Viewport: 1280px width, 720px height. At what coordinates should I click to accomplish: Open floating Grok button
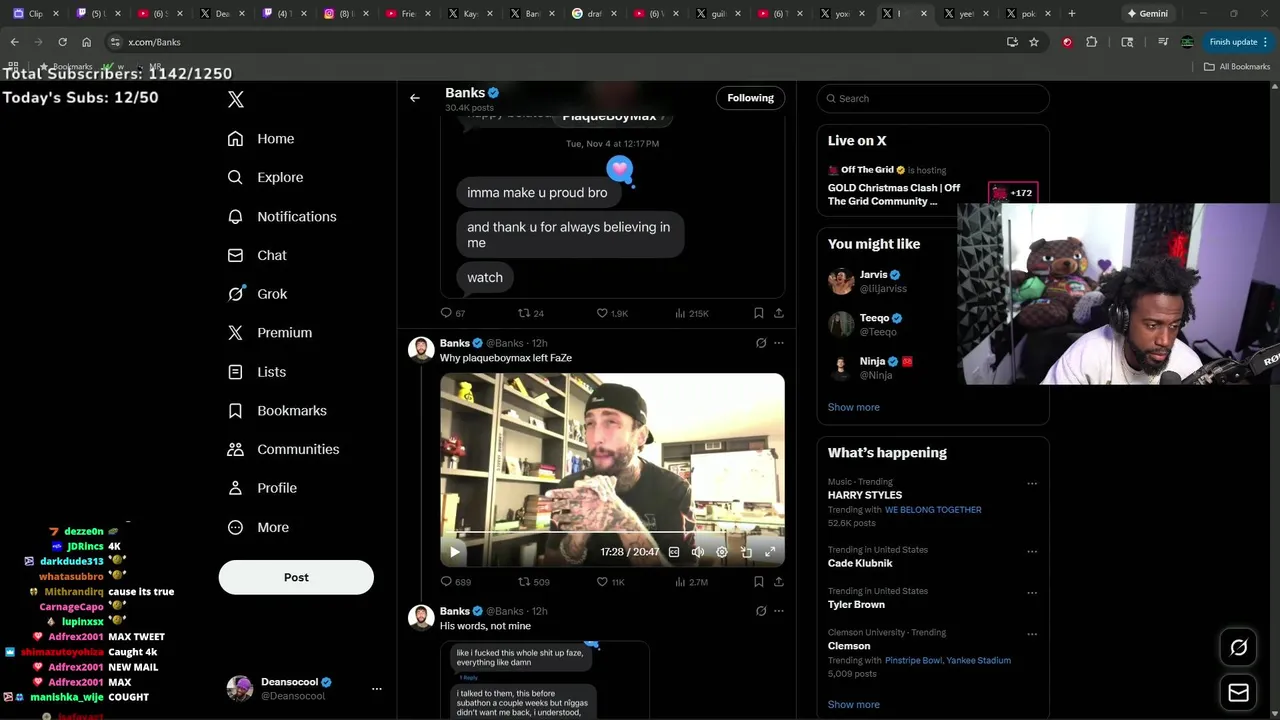point(1239,648)
